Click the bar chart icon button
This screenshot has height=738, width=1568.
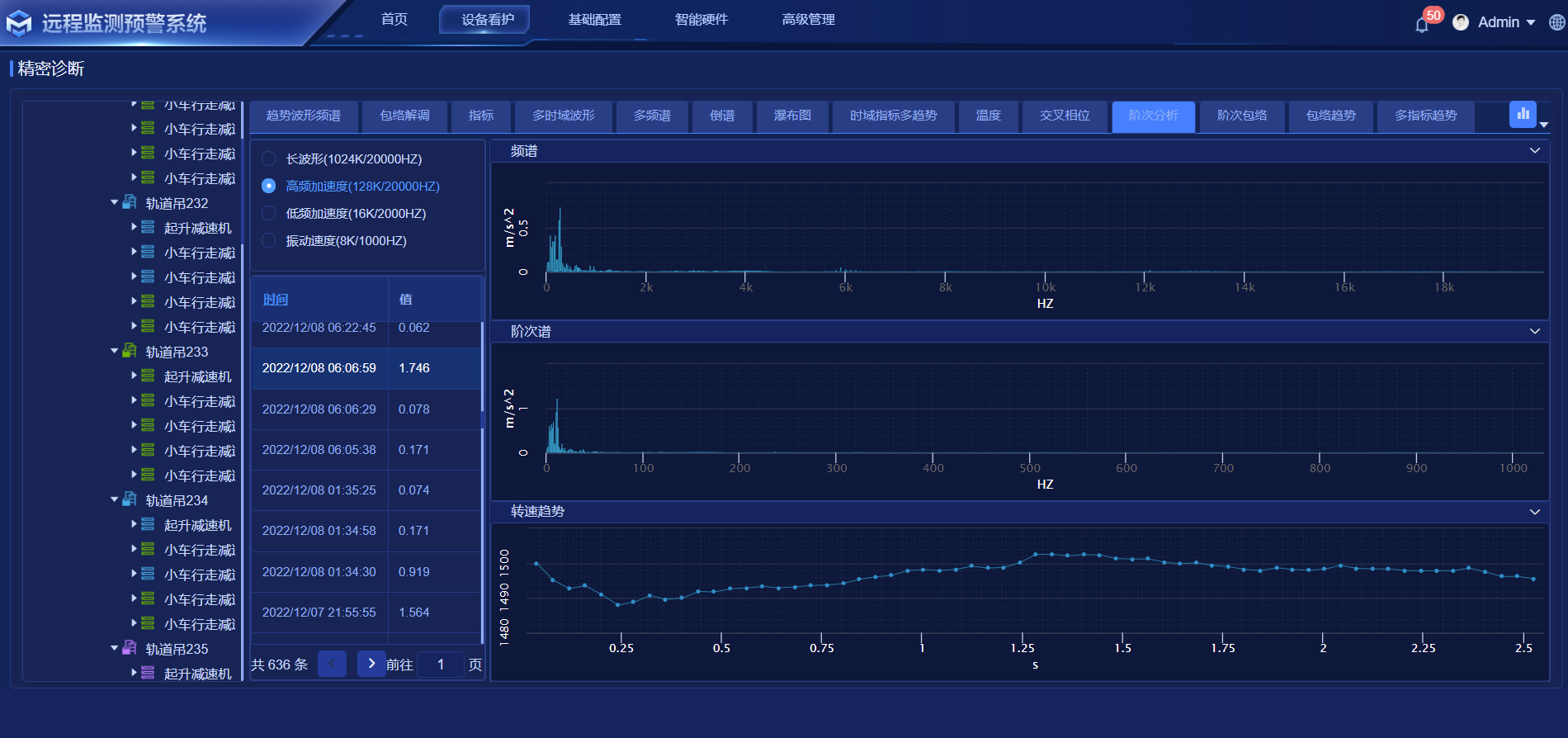1523,114
